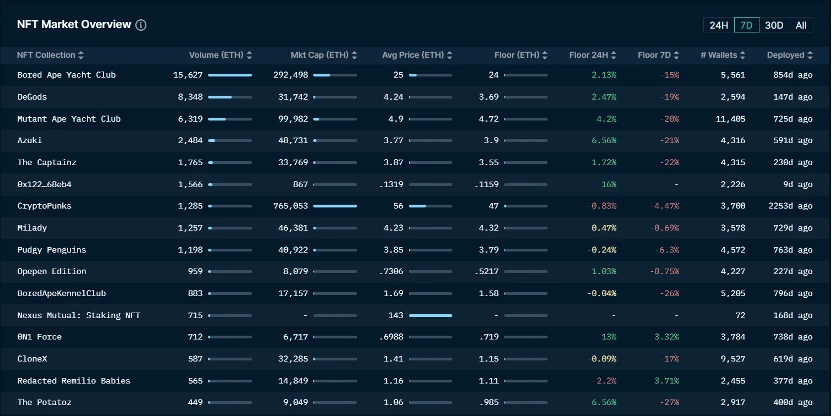Click The Captainz deployed 230d ago
Image resolution: width=832 pixels, height=416 pixels.
click(x=793, y=162)
